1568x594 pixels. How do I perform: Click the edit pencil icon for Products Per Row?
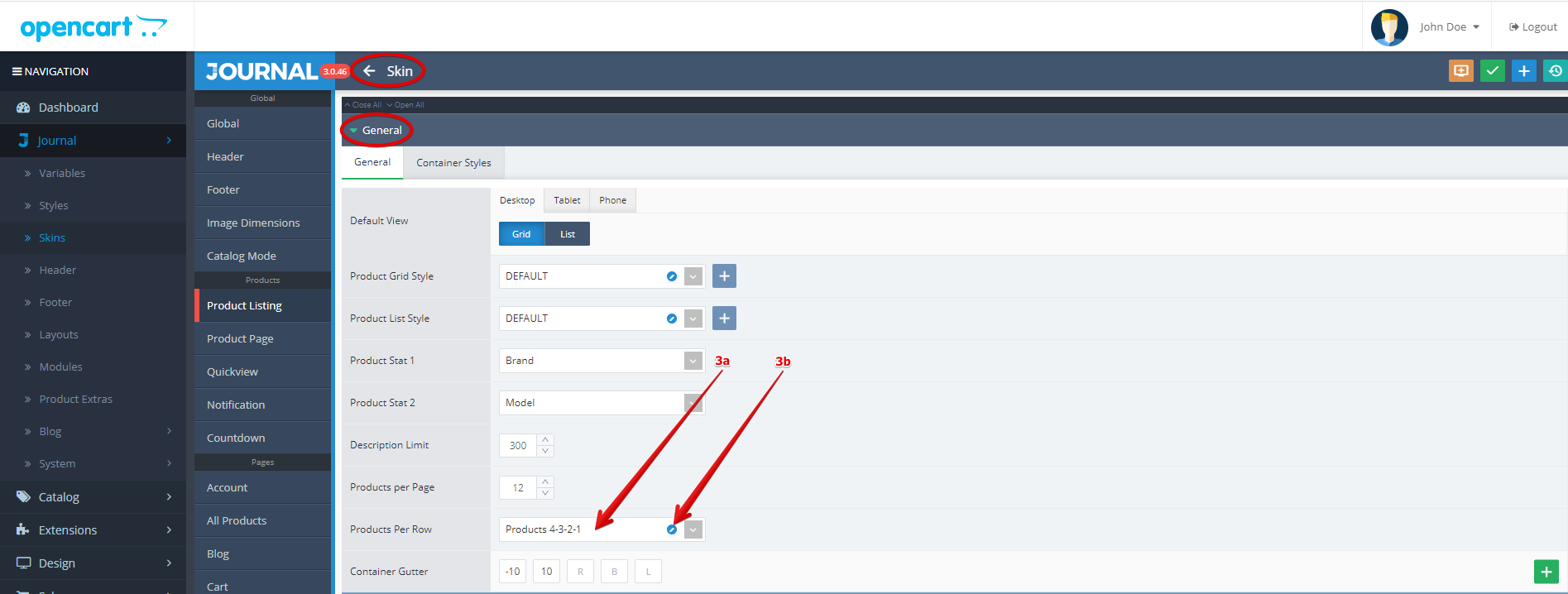click(x=672, y=529)
